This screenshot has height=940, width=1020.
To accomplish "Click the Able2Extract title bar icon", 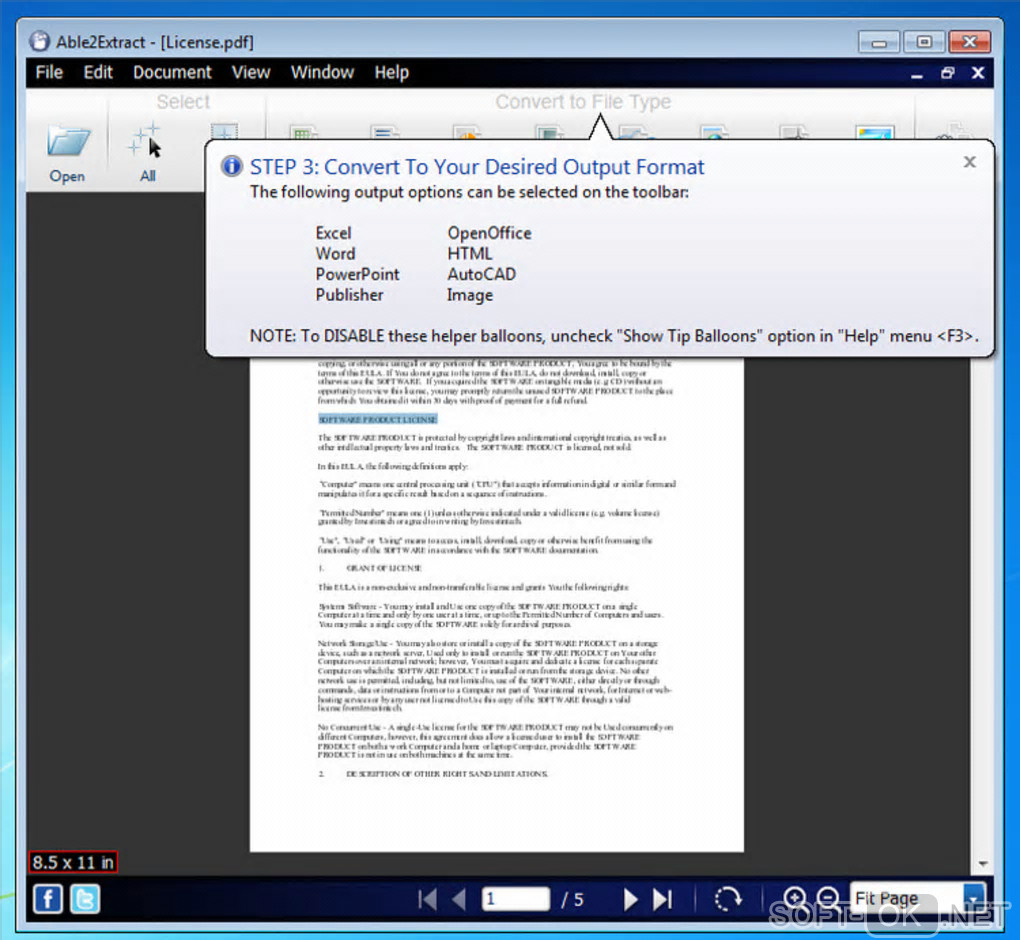I will point(39,42).
